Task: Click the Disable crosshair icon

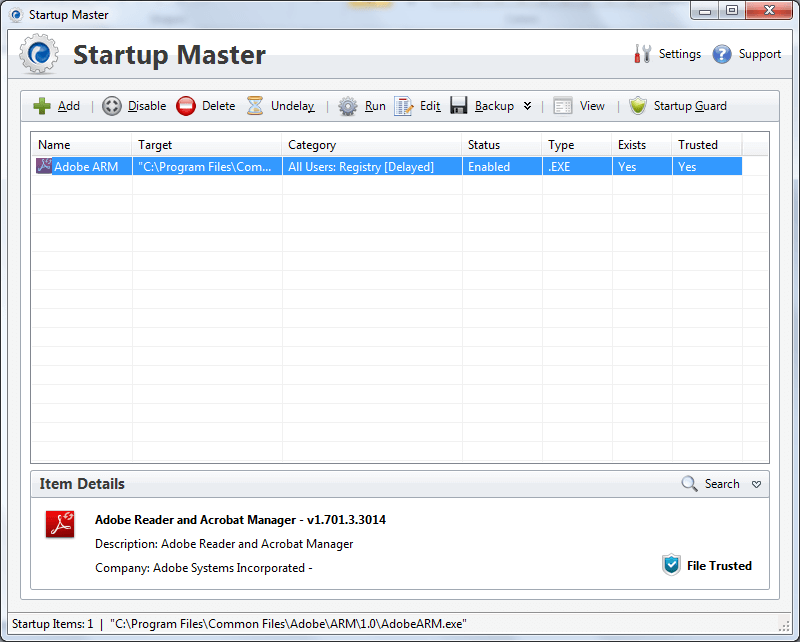Action: tap(112, 106)
